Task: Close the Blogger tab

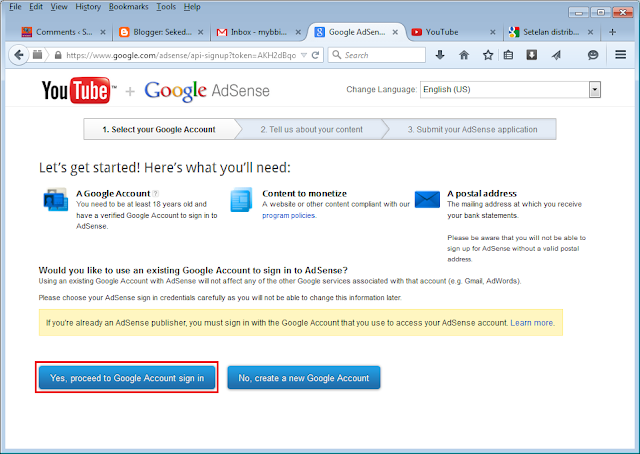Action: tap(200, 32)
